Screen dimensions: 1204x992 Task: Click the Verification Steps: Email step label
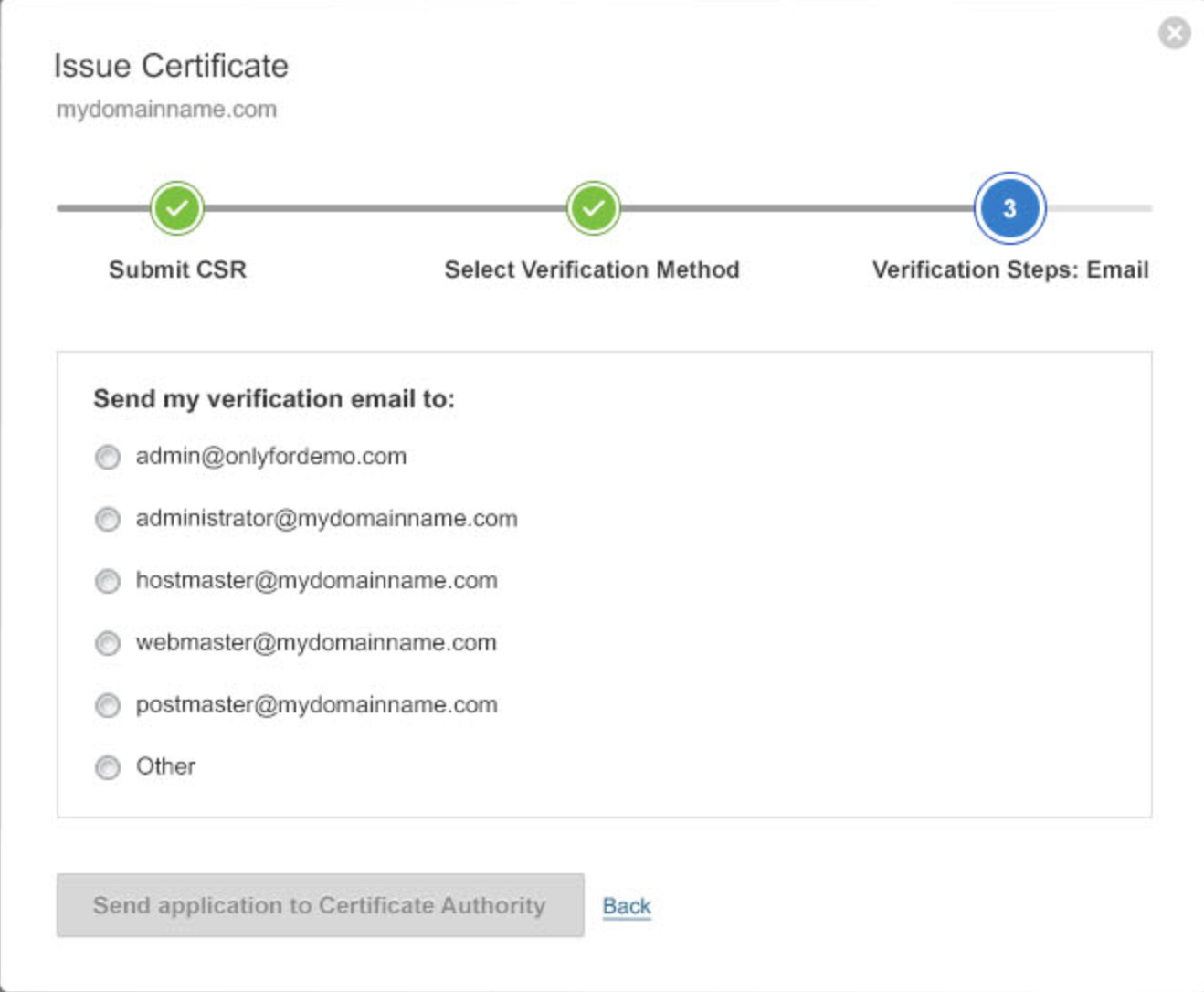1009,269
